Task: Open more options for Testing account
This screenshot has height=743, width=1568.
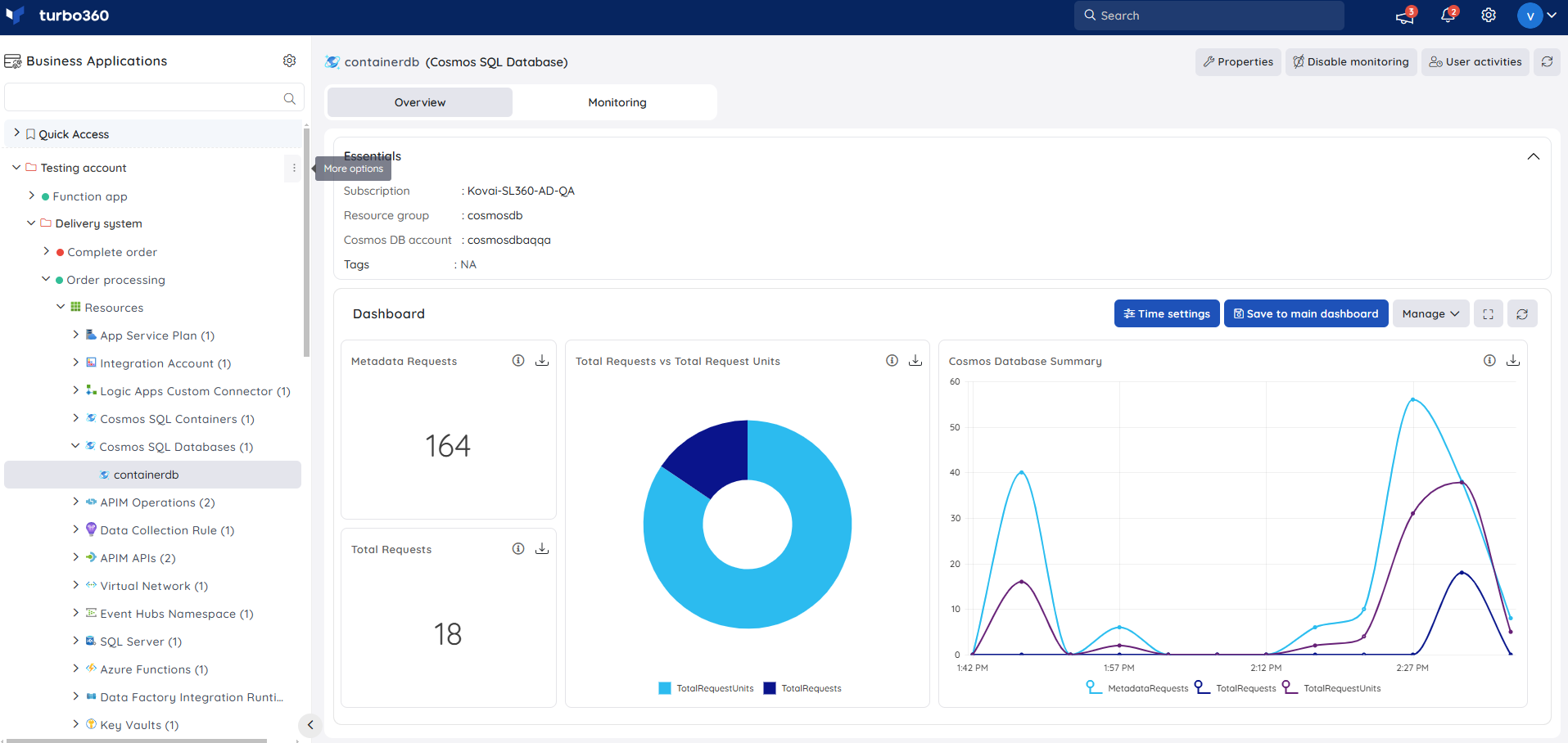Action: tap(294, 168)
